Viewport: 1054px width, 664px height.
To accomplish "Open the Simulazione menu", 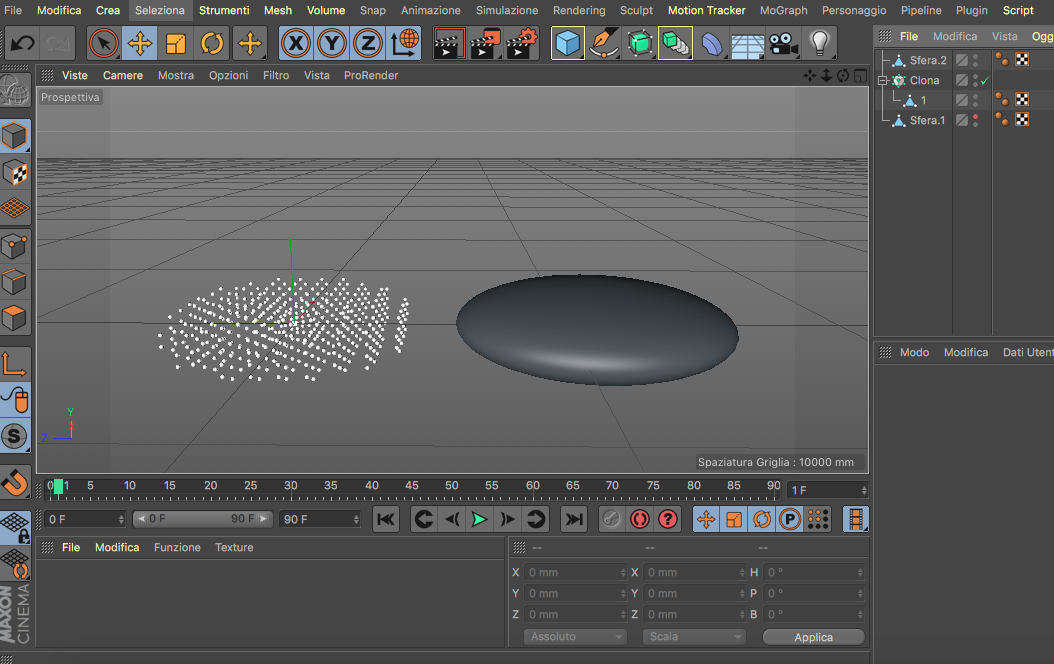I will pos(507,10).
